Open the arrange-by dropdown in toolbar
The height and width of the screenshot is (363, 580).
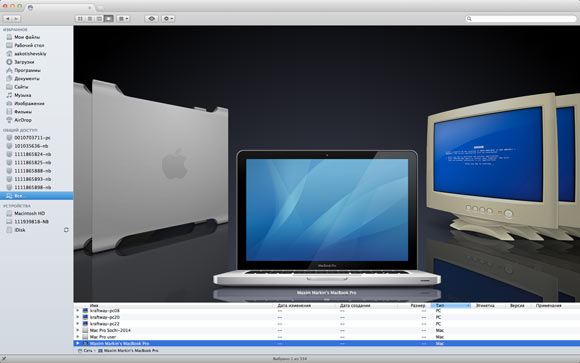123,19
